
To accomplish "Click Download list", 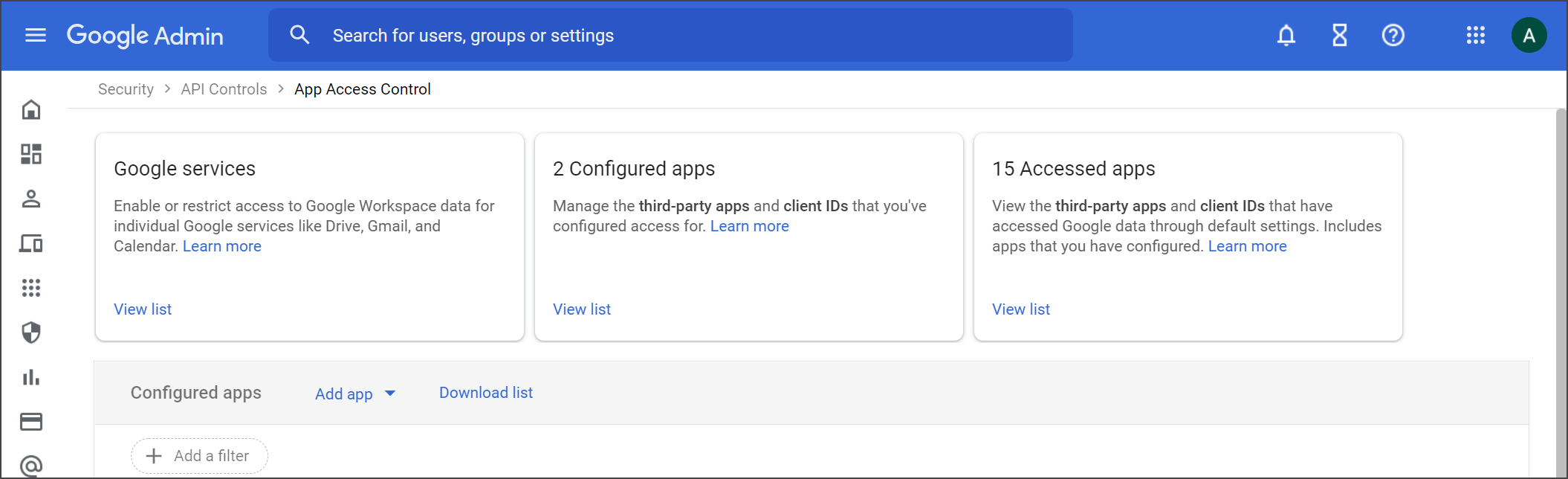I will point(486,393).
